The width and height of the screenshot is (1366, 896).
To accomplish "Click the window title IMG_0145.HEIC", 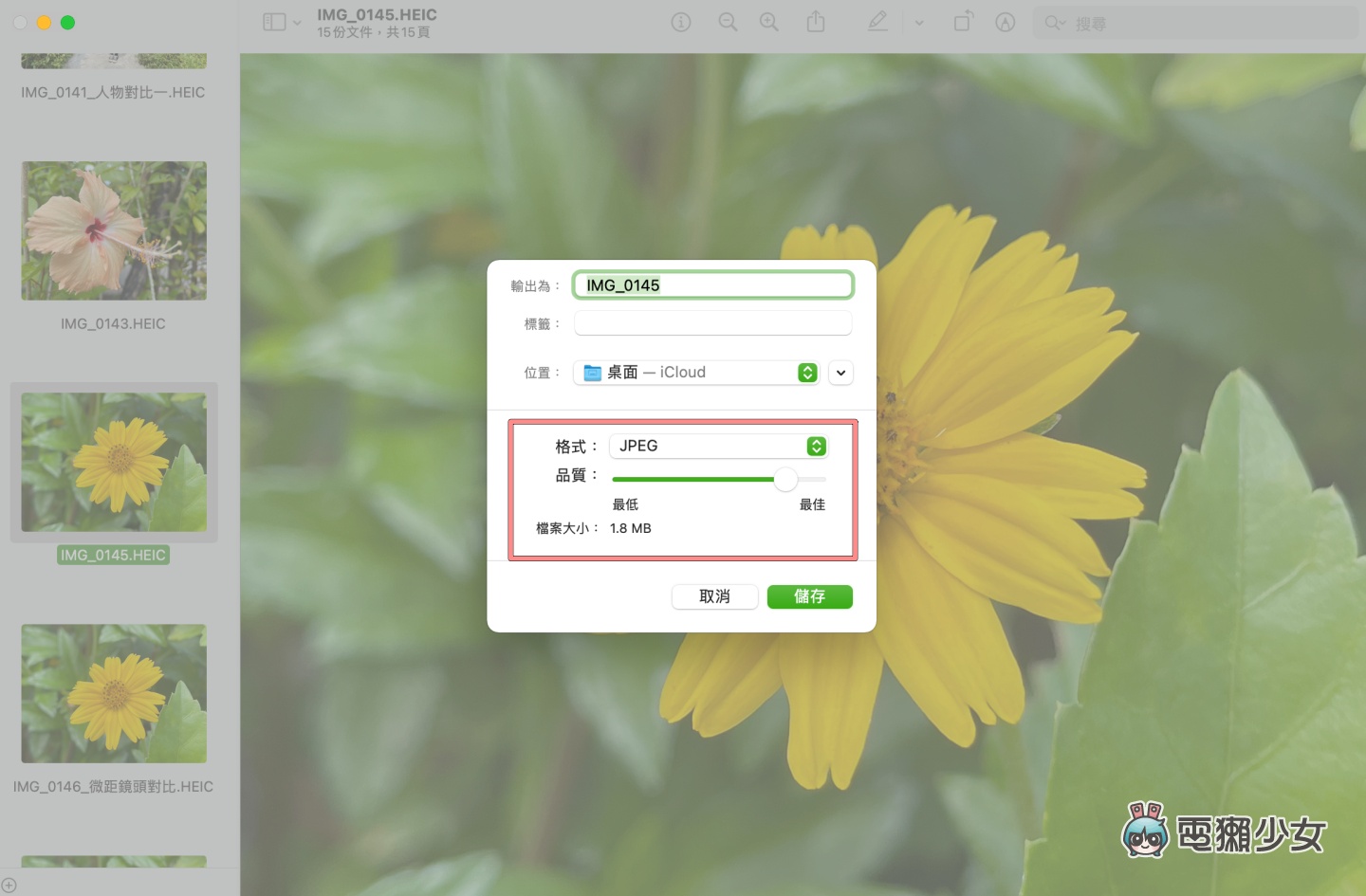I will pyautogui.click(x=377, y=14).
